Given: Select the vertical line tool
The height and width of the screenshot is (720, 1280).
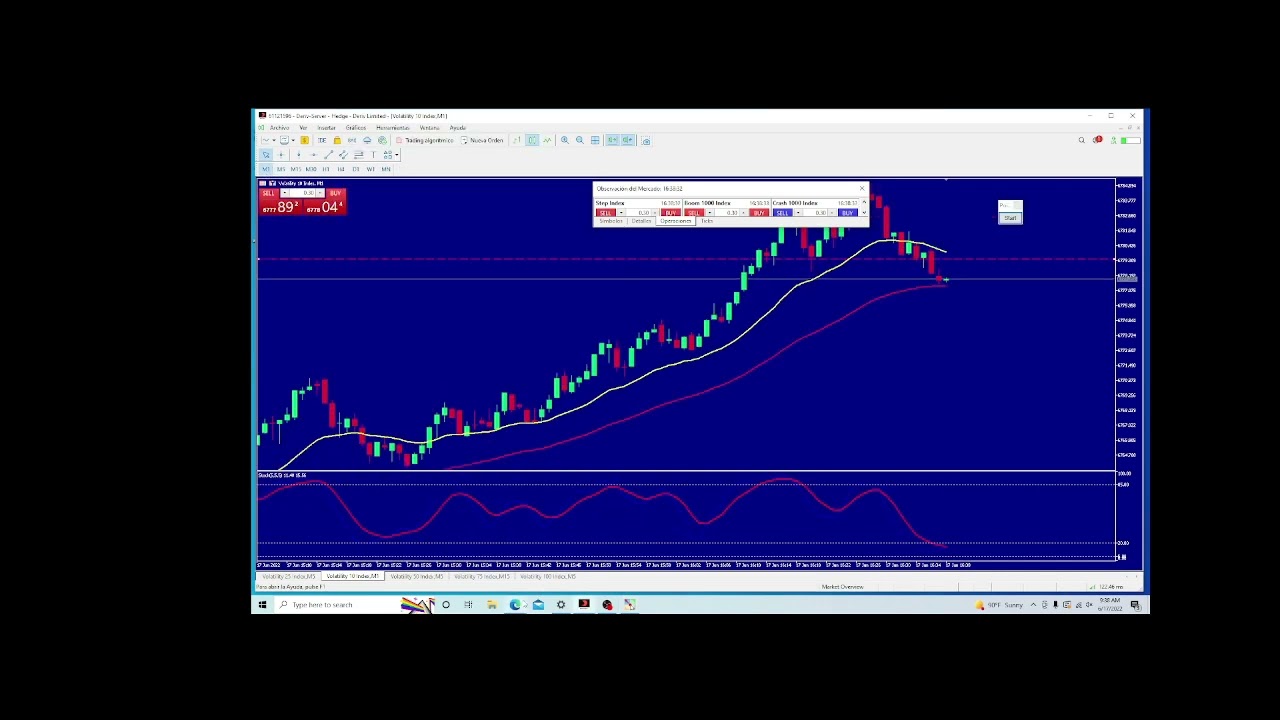Looking at the screenshot, I should 298,155.
